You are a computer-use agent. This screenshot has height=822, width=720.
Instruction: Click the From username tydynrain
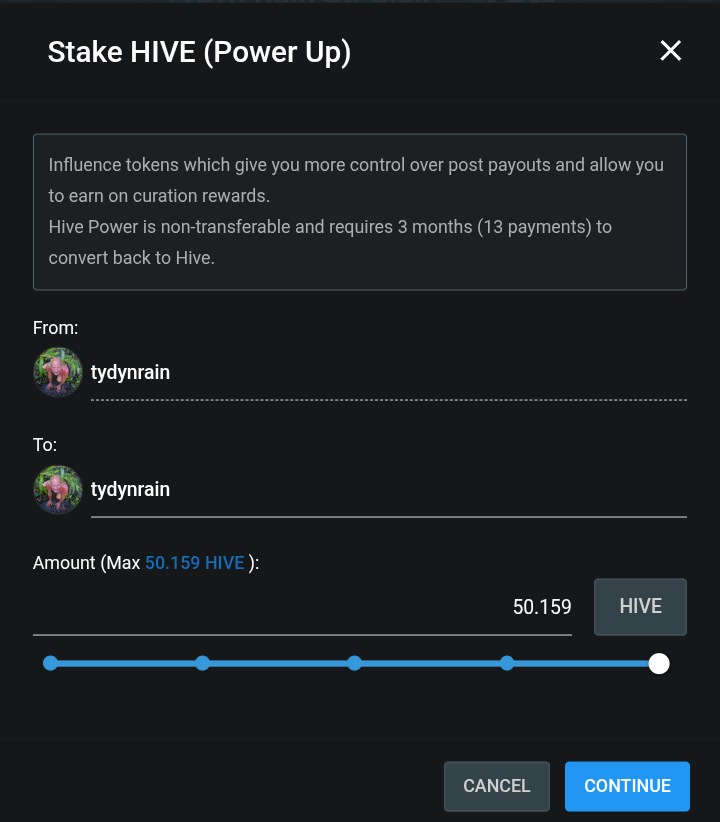130,371
